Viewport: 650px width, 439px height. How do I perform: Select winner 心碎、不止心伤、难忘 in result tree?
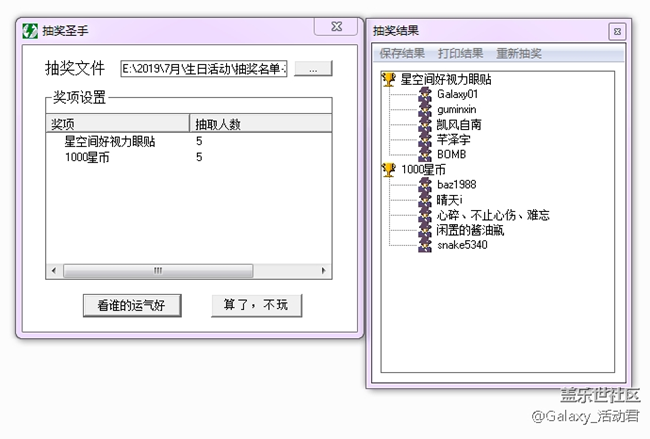click(x=493, y=215)
